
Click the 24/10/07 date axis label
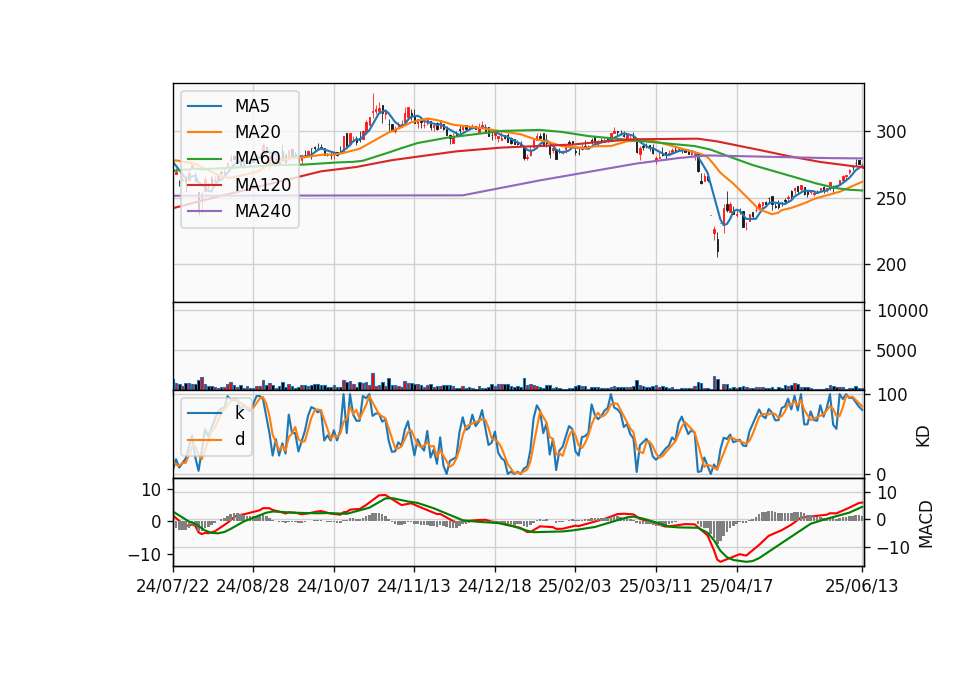(x=334, y=586)
